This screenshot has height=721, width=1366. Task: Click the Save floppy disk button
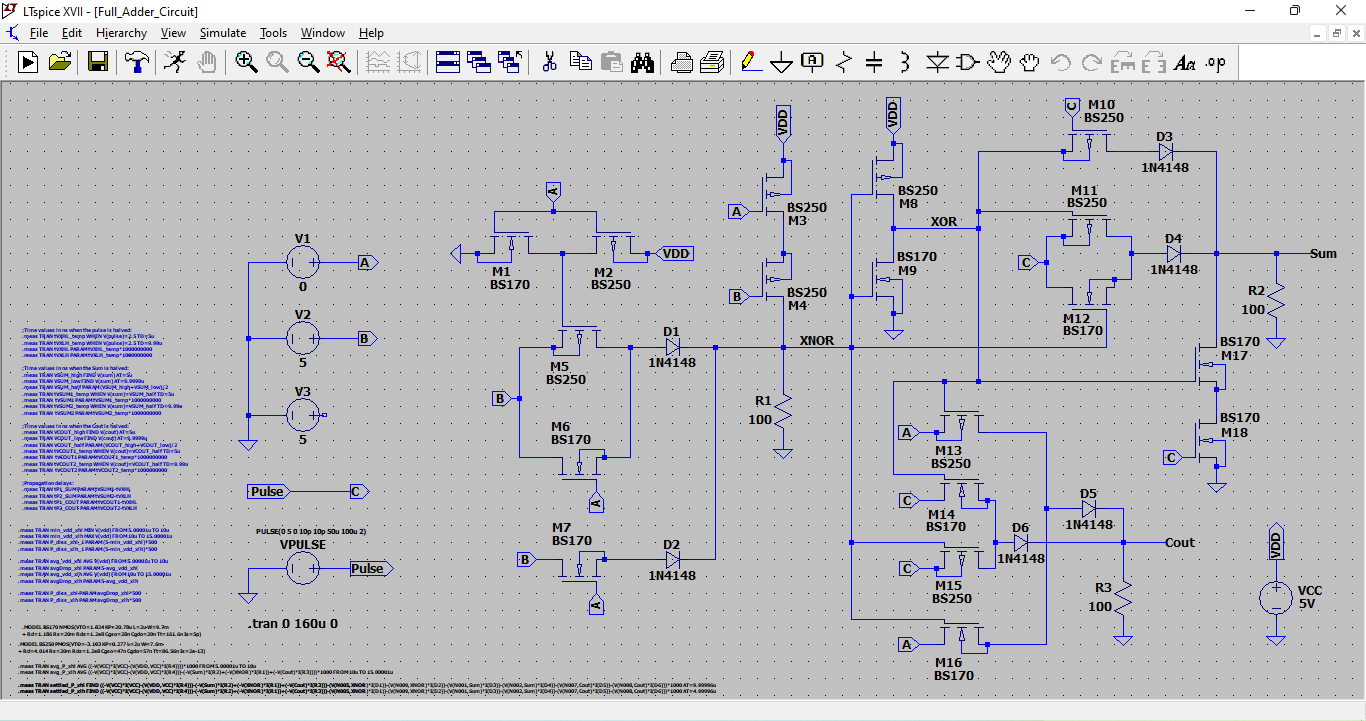pyautogui.click(x=98, y=62)
